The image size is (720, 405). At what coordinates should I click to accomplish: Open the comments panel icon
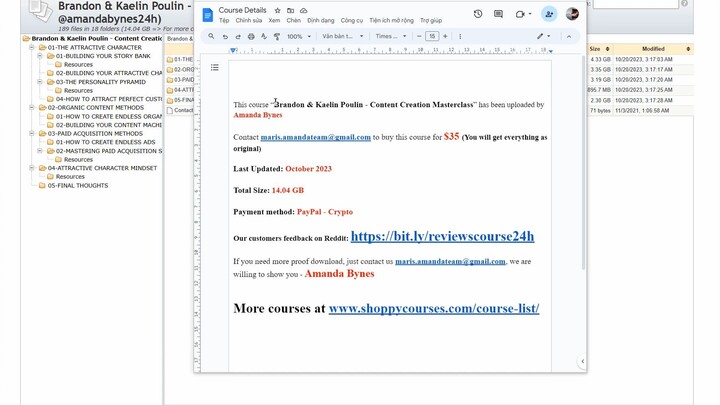(500, 14)
